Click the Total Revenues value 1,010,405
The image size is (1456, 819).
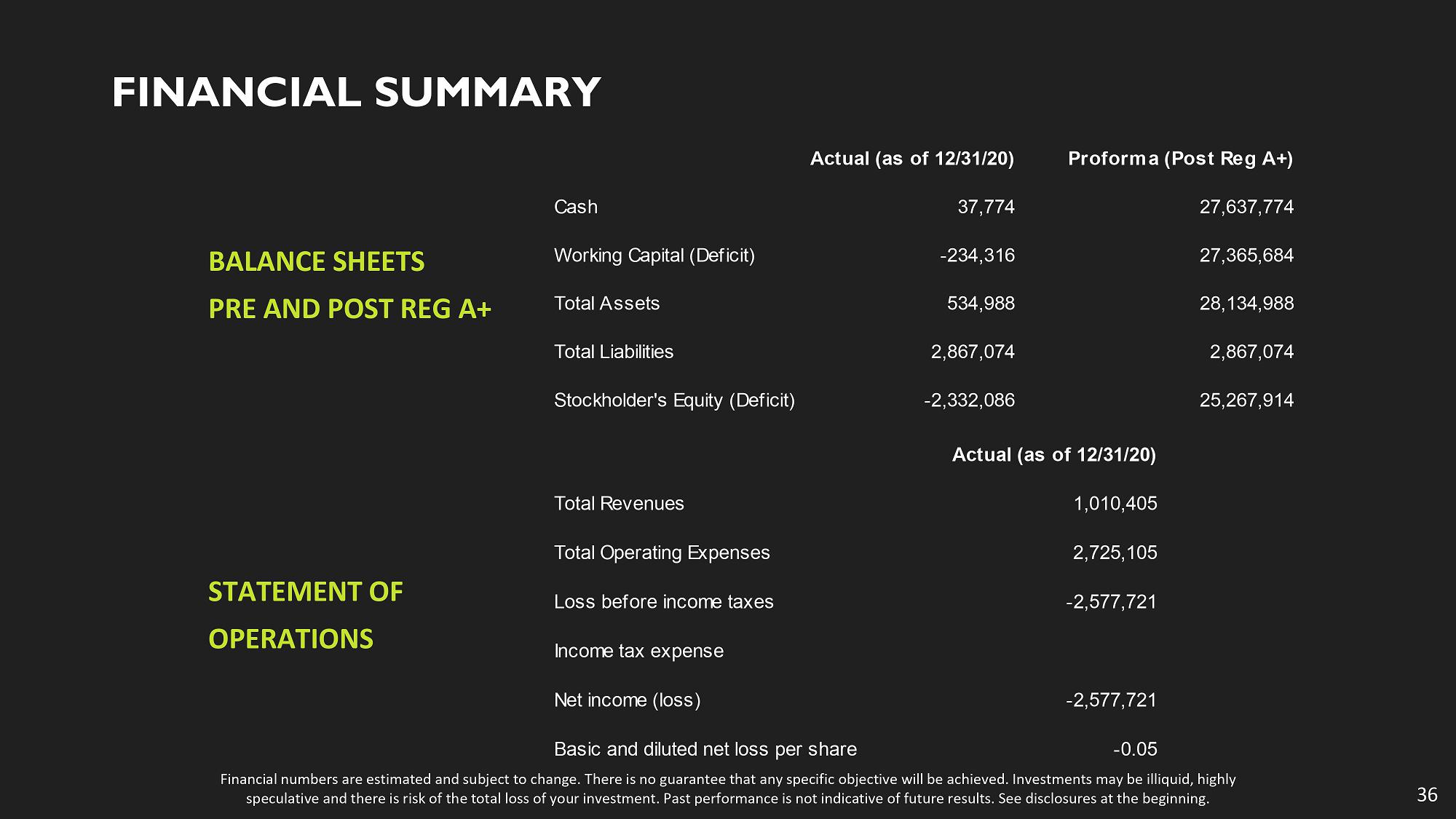pyautogui.click(x=1115, y=504)
